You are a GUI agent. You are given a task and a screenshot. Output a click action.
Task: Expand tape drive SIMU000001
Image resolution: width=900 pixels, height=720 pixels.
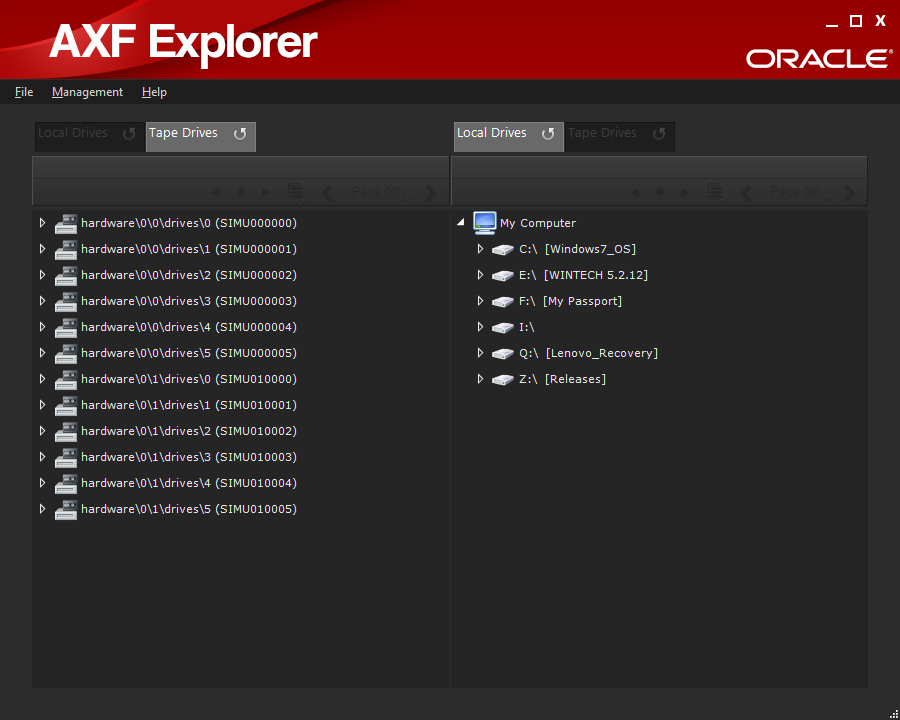tap(42, 249)
